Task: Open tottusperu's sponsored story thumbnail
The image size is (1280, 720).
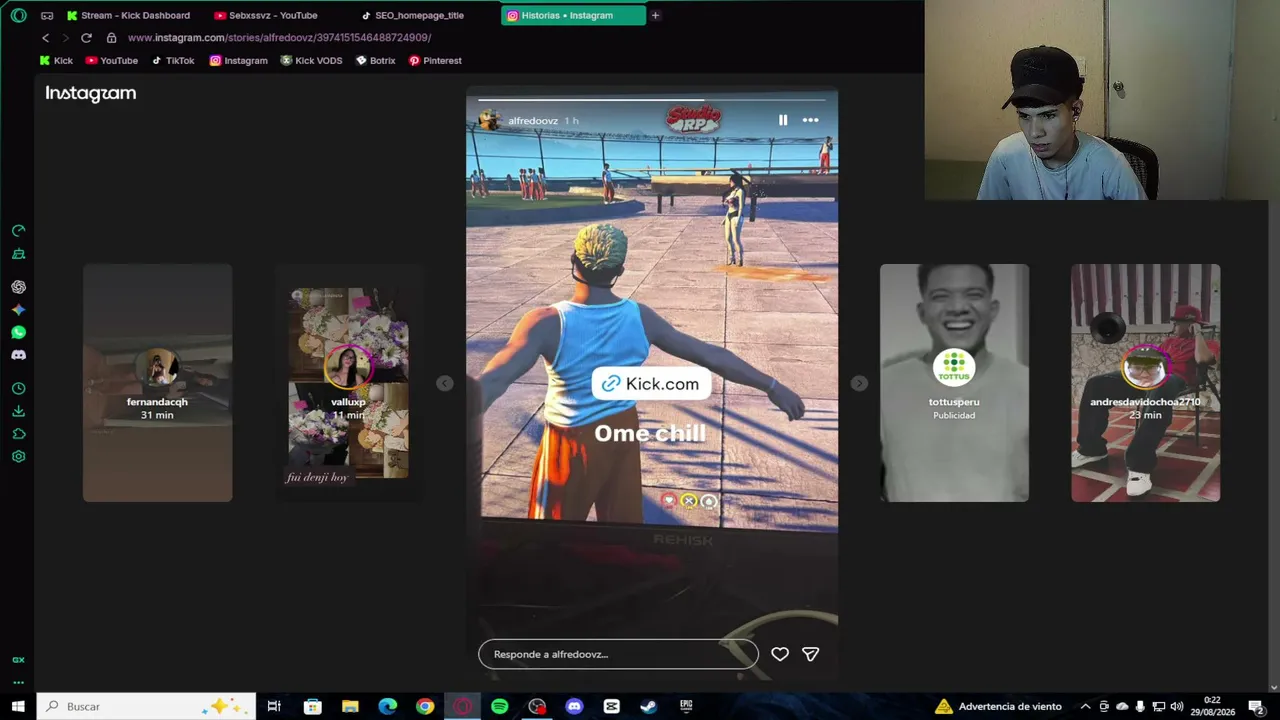Action: (x=954, y=383)
